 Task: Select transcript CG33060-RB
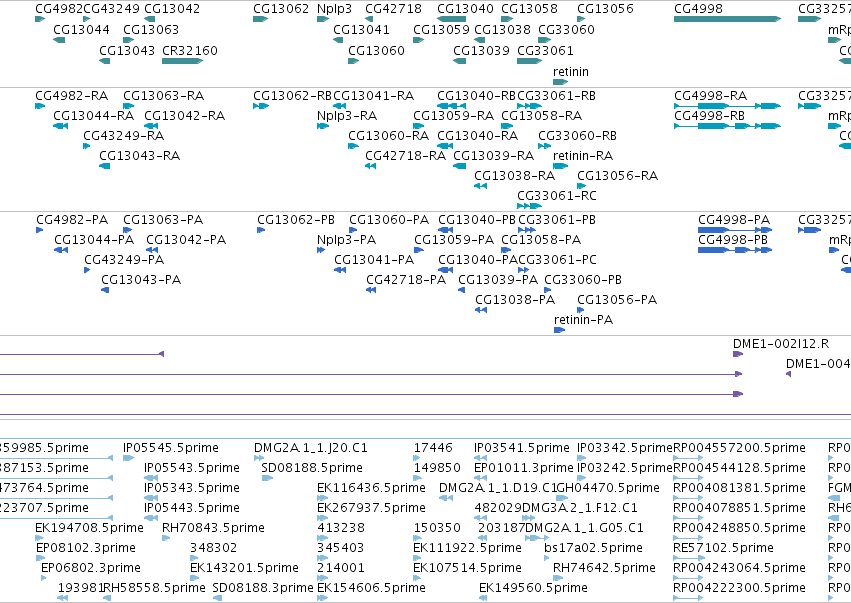coord(577,136)
